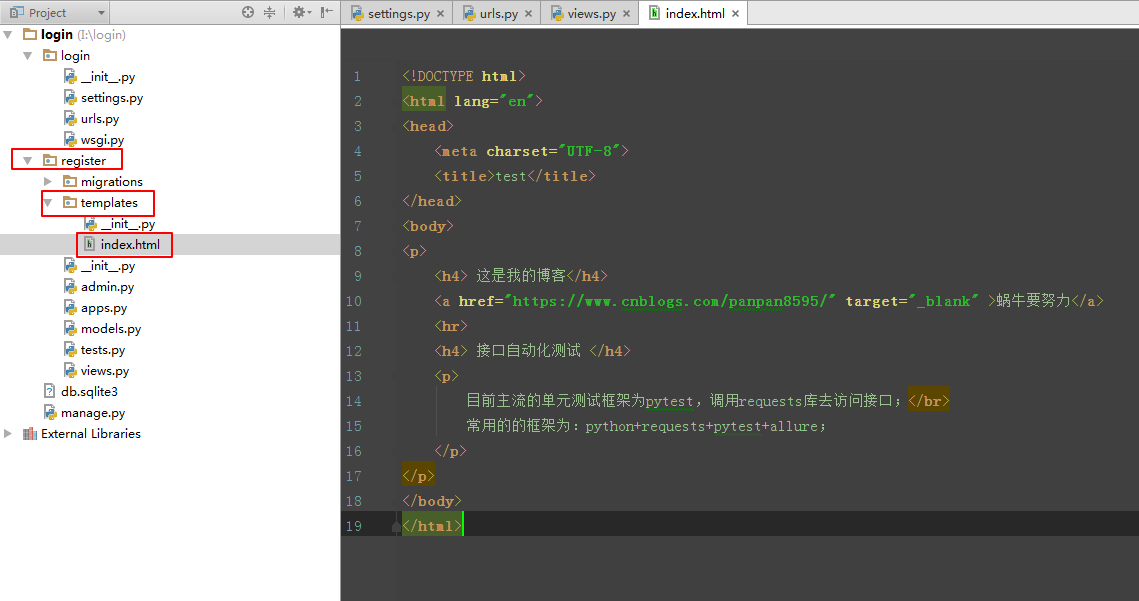Select urls.py in the project tree
This screenshot has width=1139, height=601.
(92, 119)
